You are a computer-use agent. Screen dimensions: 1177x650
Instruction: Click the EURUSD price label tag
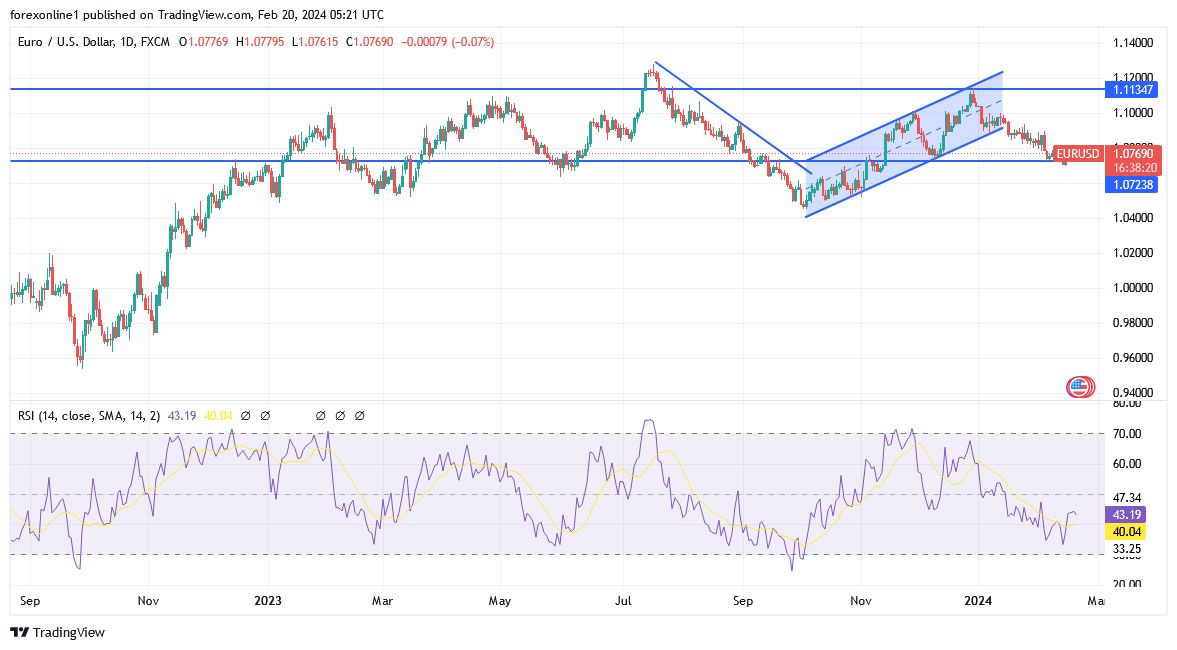[1077, 154]
